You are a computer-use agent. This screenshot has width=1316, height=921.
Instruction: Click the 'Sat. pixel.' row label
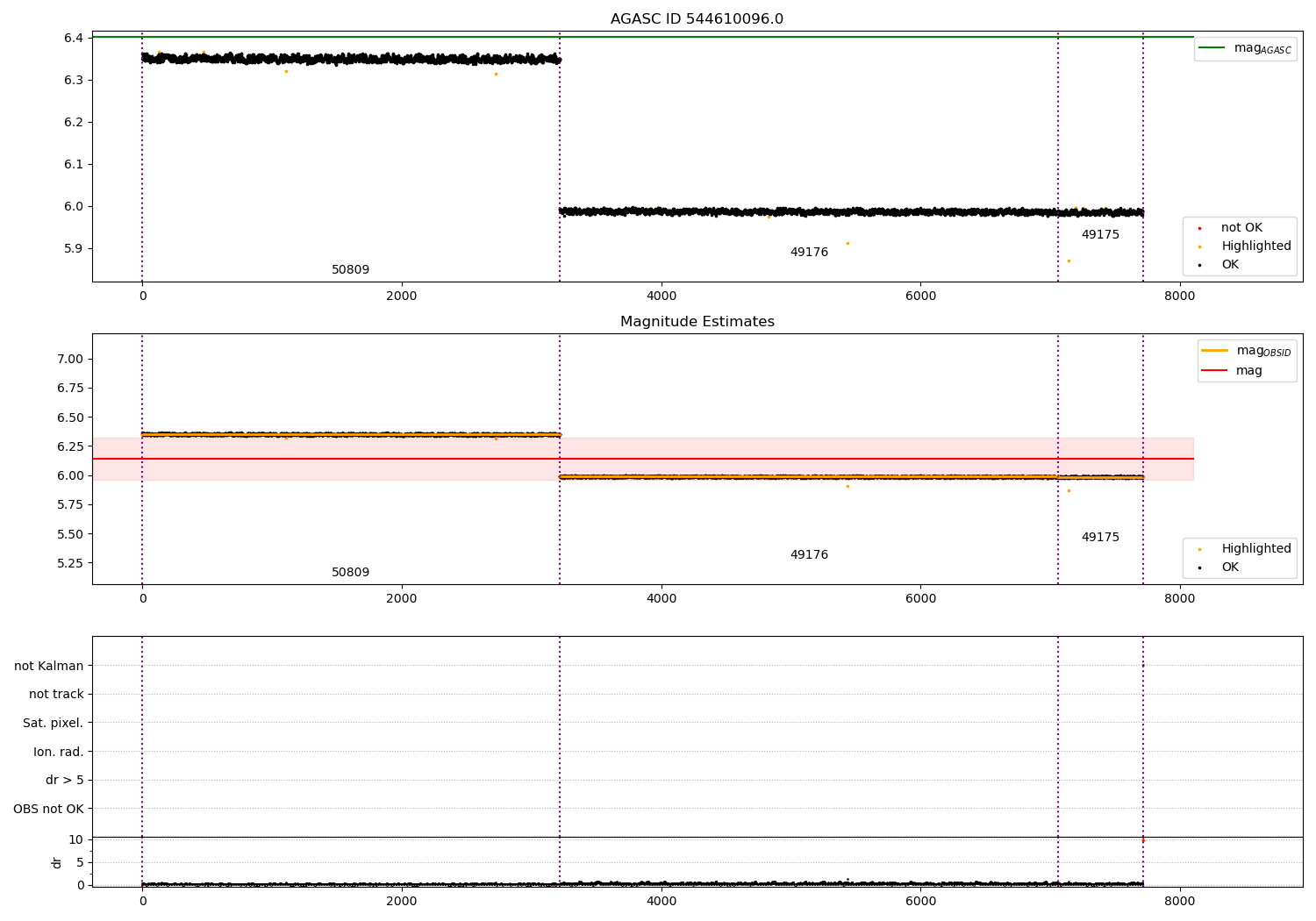tap(54, 723)
